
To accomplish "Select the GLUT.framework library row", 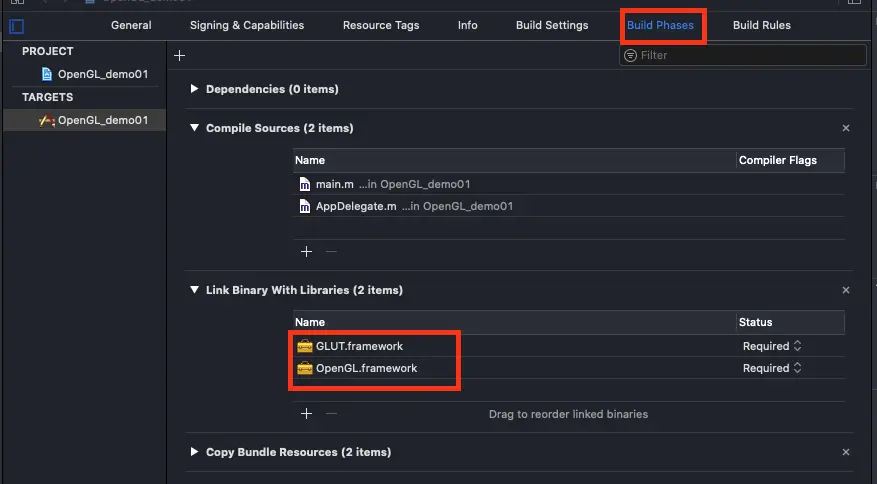I will point(569,346).
